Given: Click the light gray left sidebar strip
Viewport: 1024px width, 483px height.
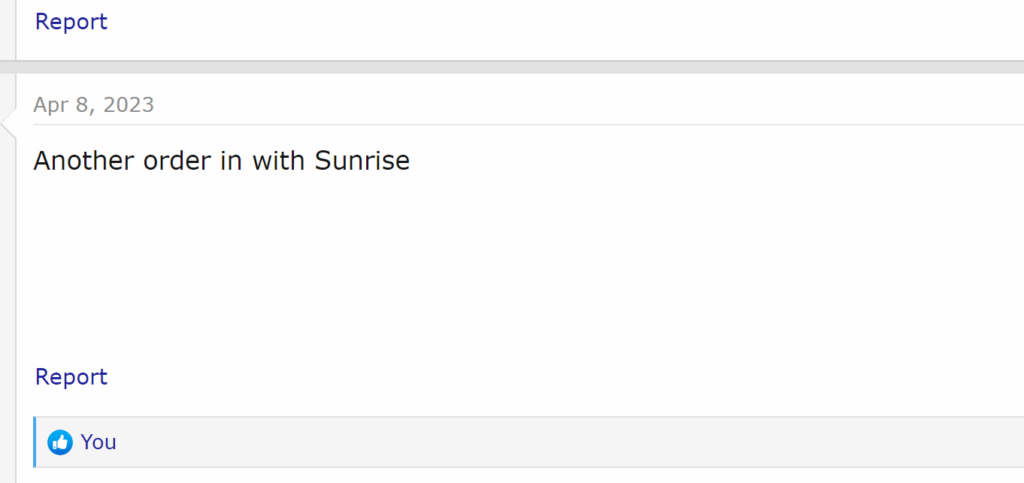Looking at the screenshot, I should click(7, 300).
